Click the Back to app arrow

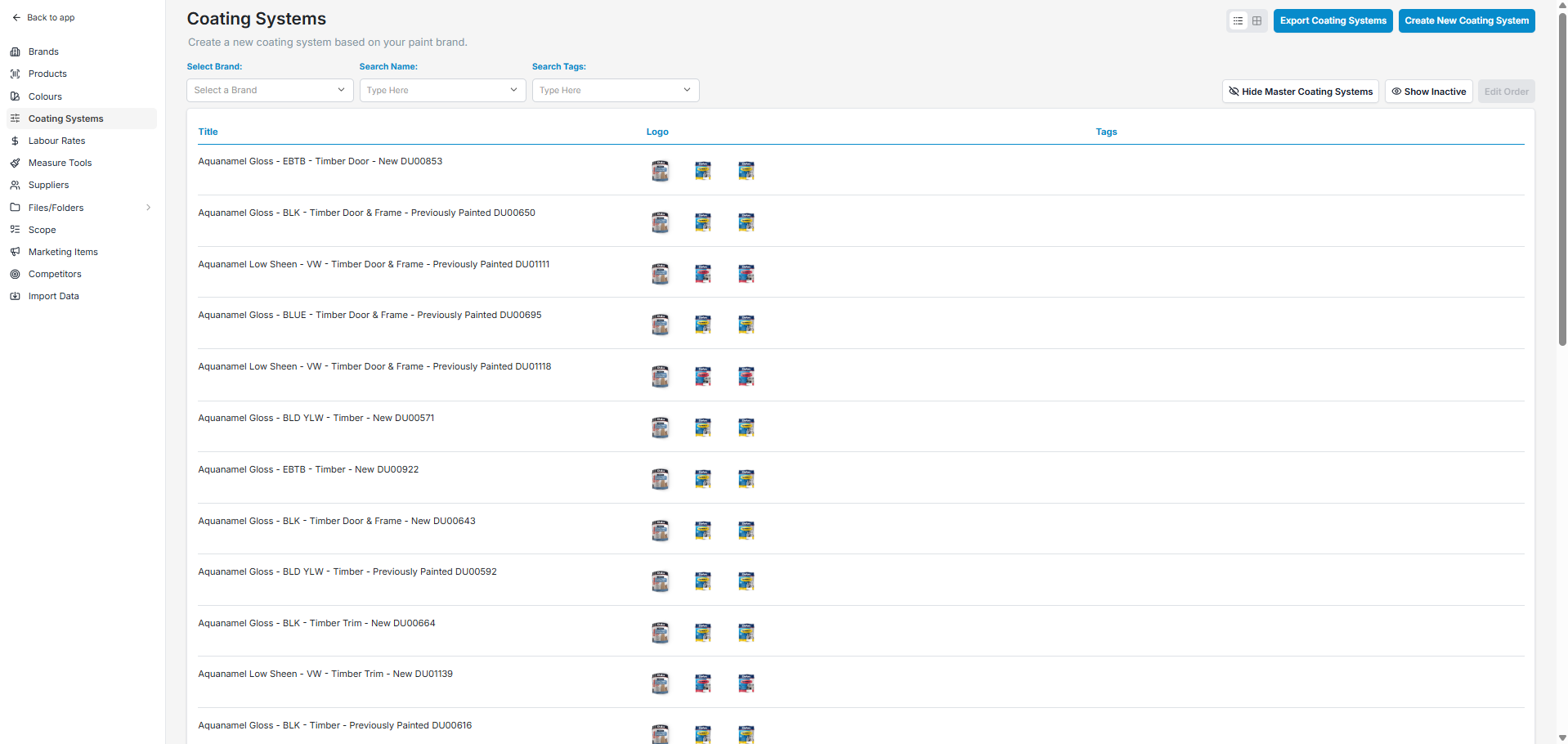[16, 17]
